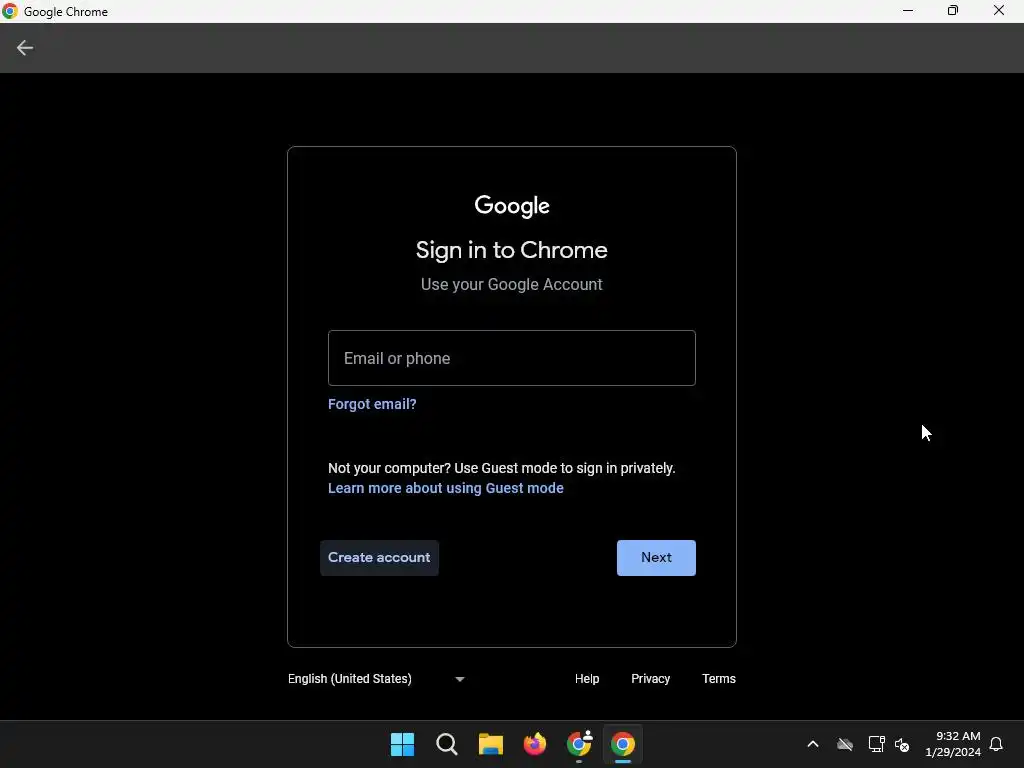Click the Next button
The image size is (1024, 768).
point(656,558)
